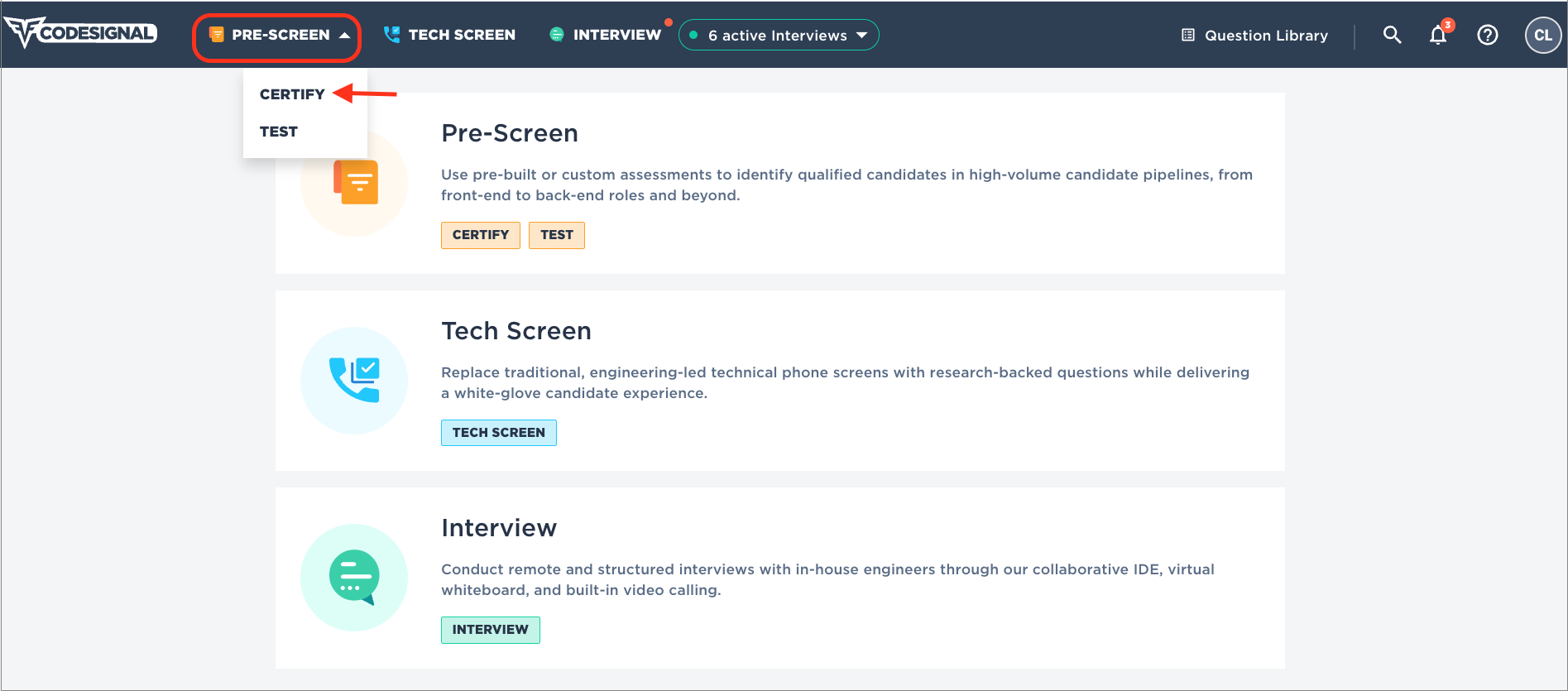Click the 'Use pre-built or custom assessments' description
Screen dimensions: 1568x691
pyautogui.click(x=846, y=185)
